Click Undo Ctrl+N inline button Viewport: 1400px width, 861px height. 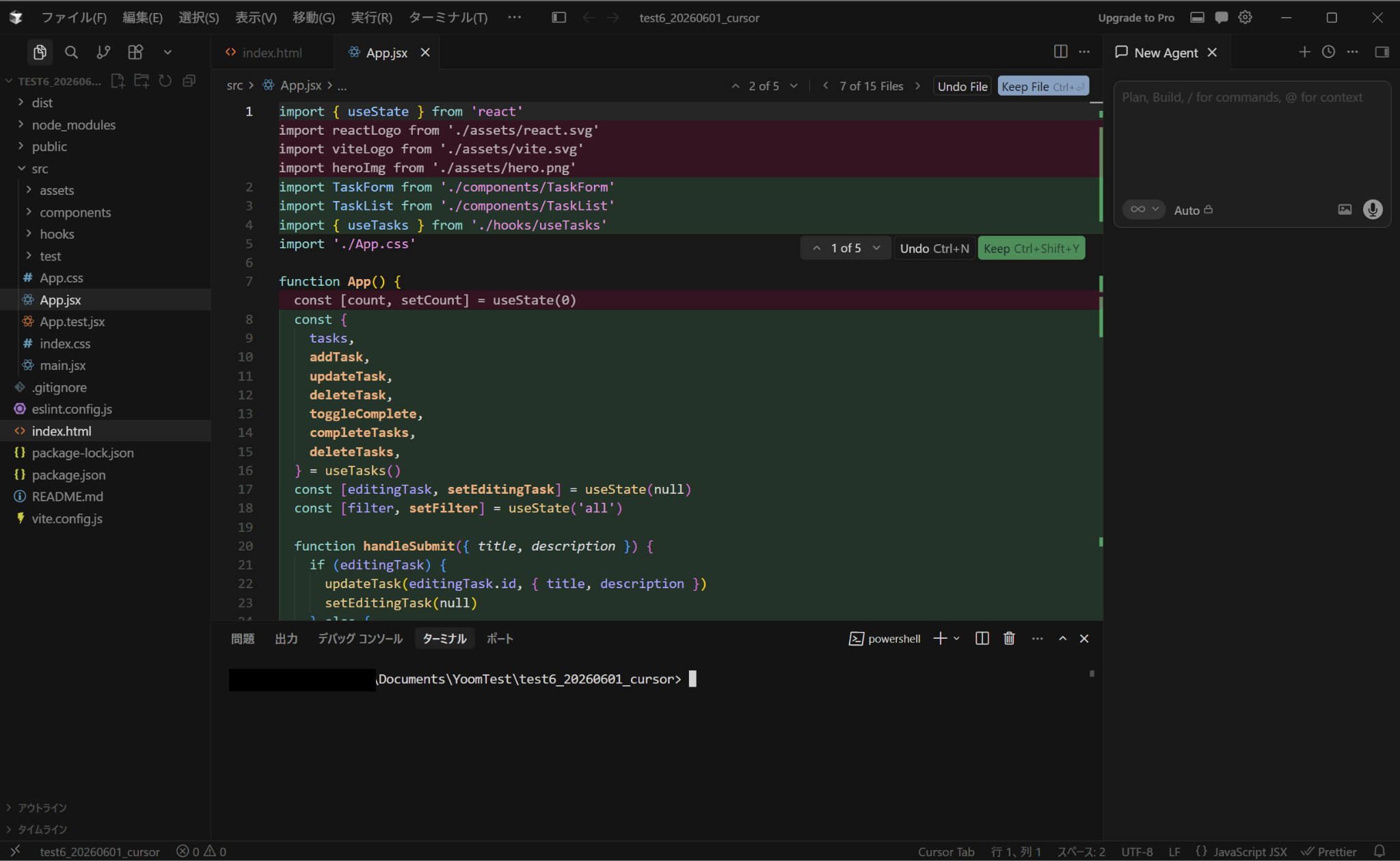point(934,248)
